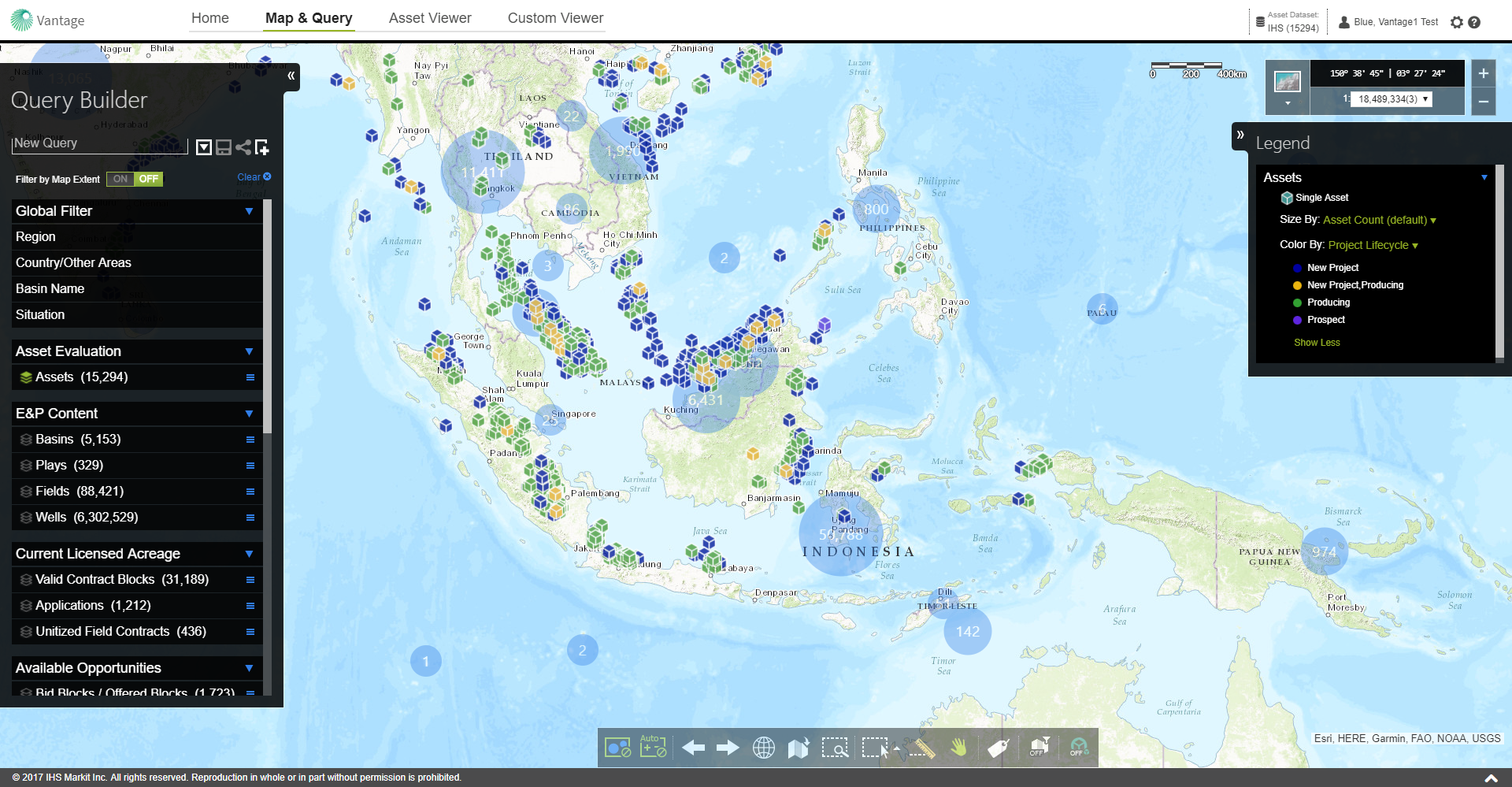Open the Custom Viewer tab
Viewport: 1512px width, 787px height.
[555, 18]
